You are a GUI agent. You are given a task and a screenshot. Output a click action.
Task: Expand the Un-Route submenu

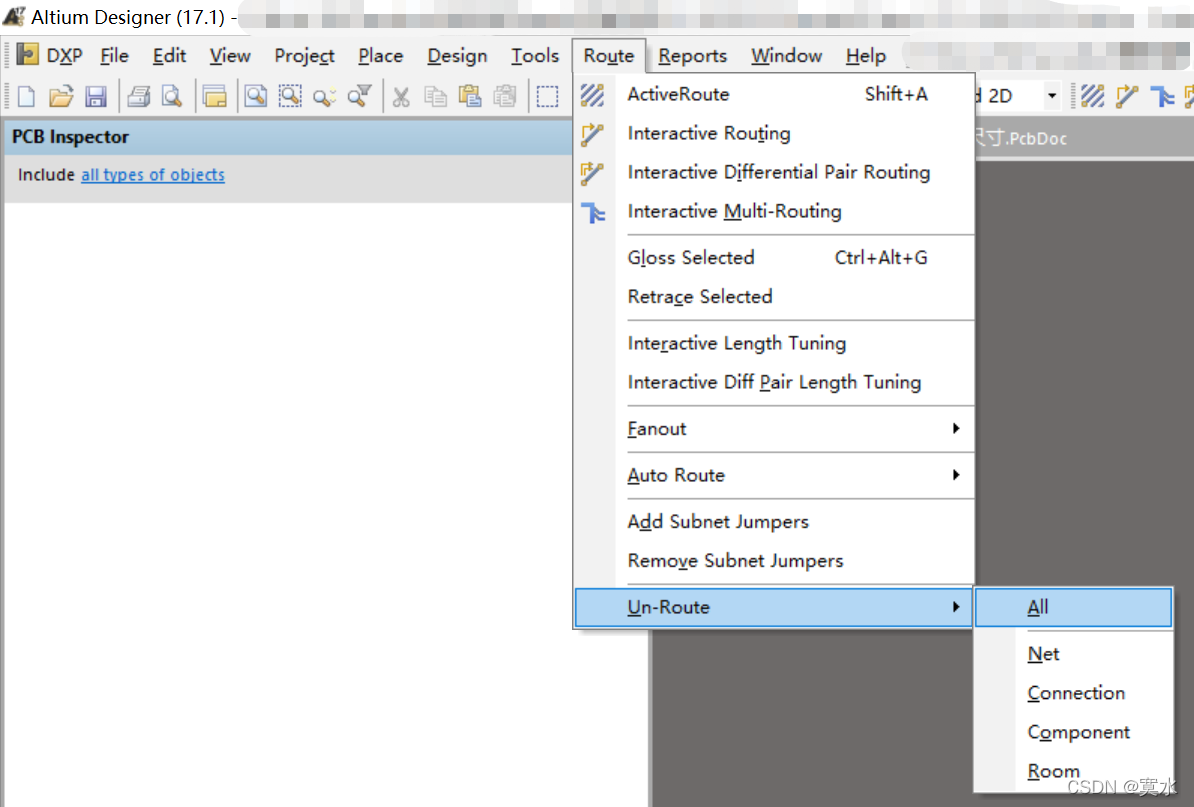click(x=774, y=608)
